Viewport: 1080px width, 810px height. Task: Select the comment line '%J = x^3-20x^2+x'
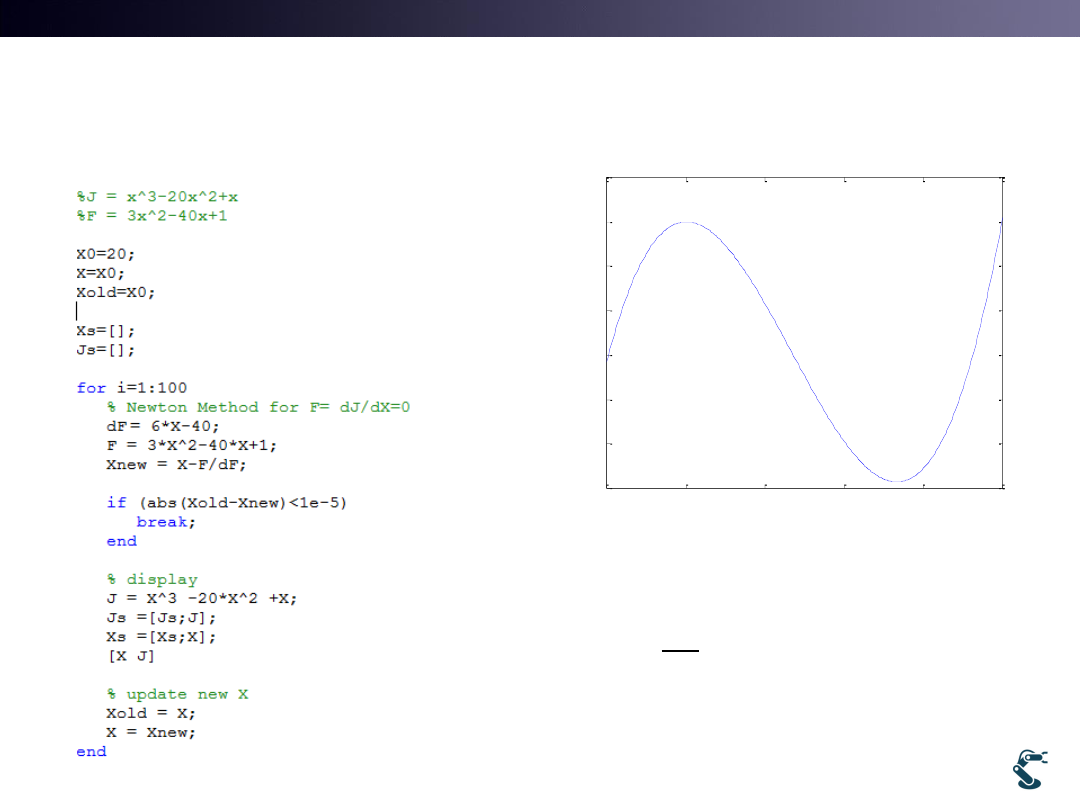[x=157, y=197]
